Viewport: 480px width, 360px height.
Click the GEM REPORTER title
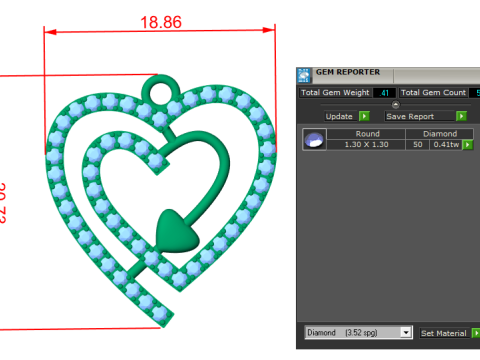348,72
